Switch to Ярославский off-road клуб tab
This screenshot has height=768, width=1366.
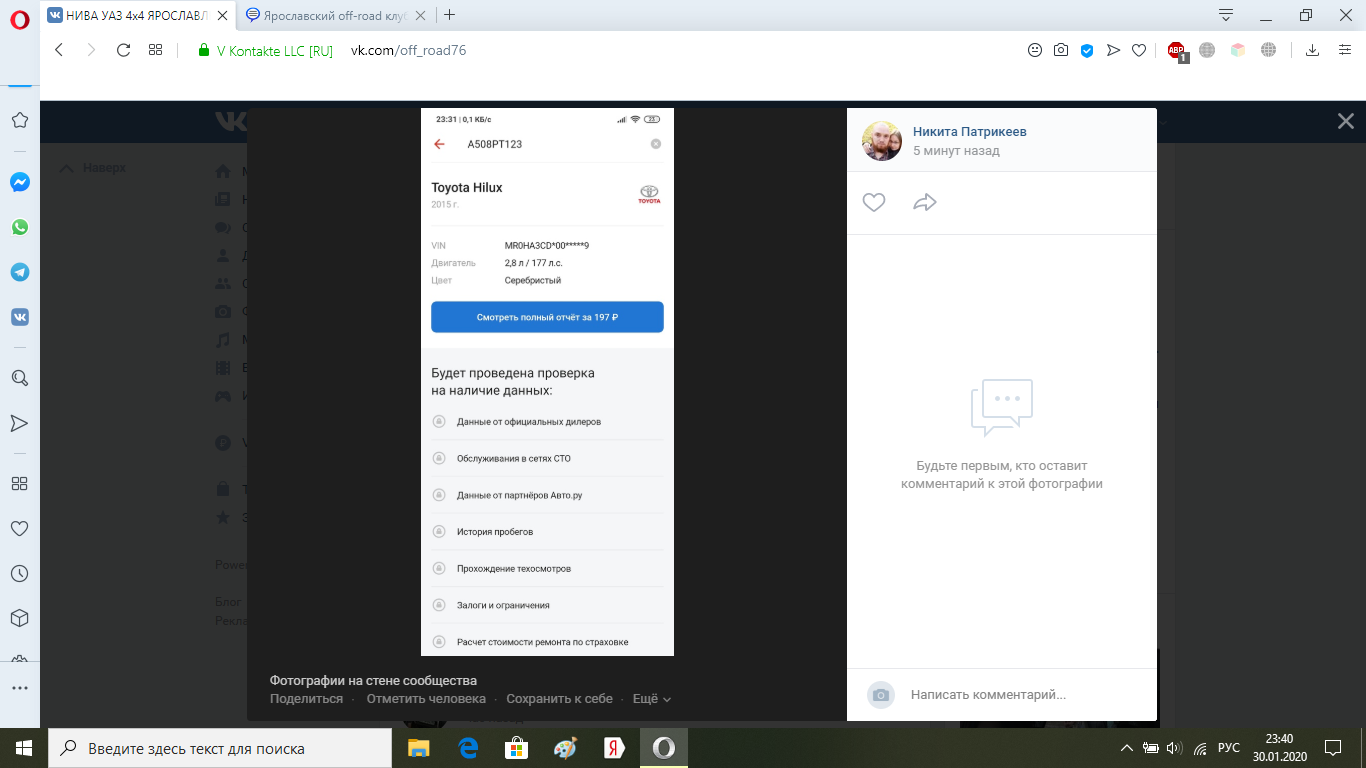click(x=337, y=15)
